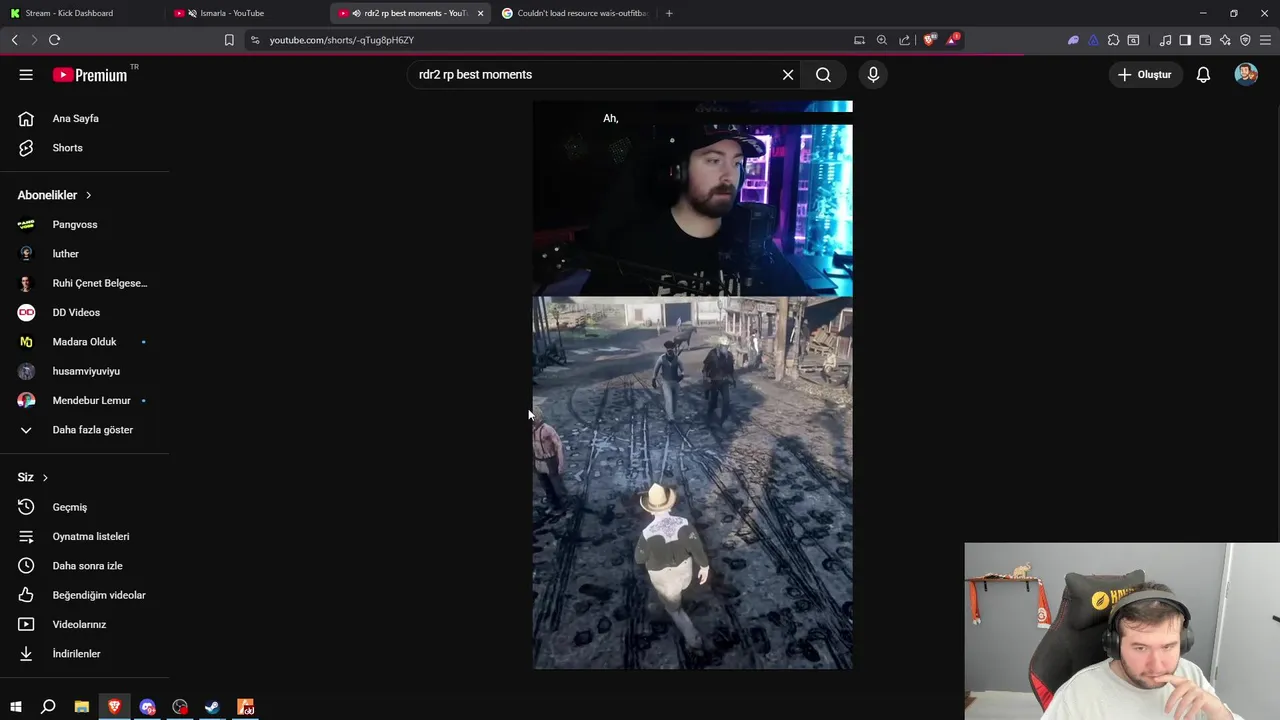Open Leo AI sparkle icon
The height and width of the screenshot is (720, 1280).
click(1225, 40)
